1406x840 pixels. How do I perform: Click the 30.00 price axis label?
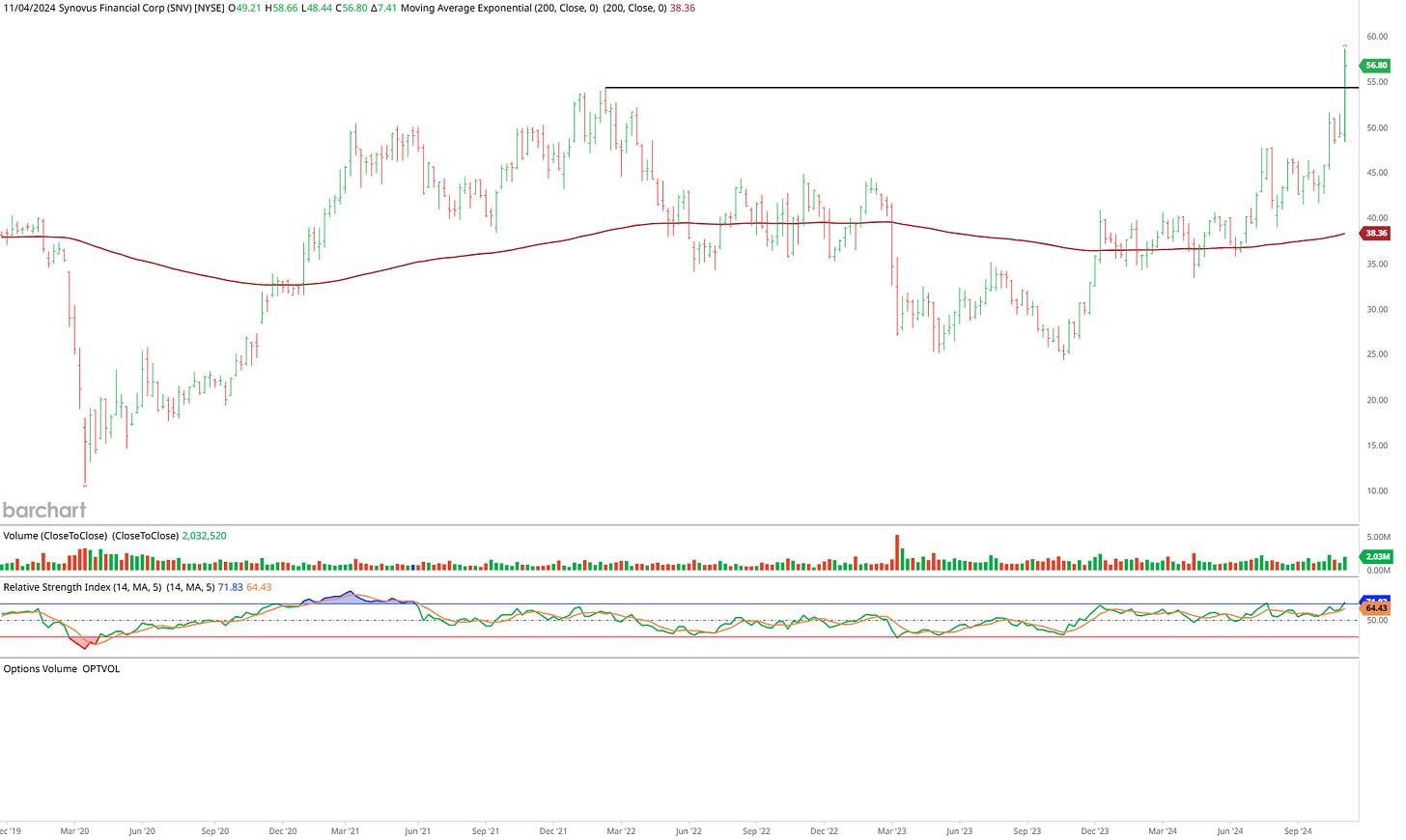[1377, 309]
